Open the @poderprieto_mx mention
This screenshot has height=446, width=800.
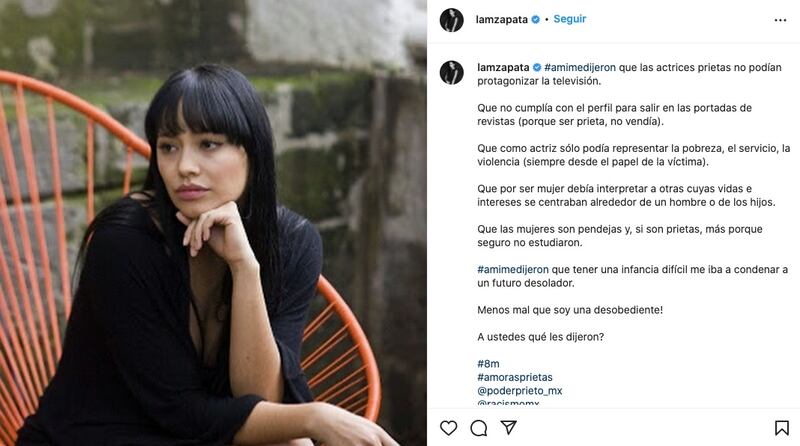(519, 391)
